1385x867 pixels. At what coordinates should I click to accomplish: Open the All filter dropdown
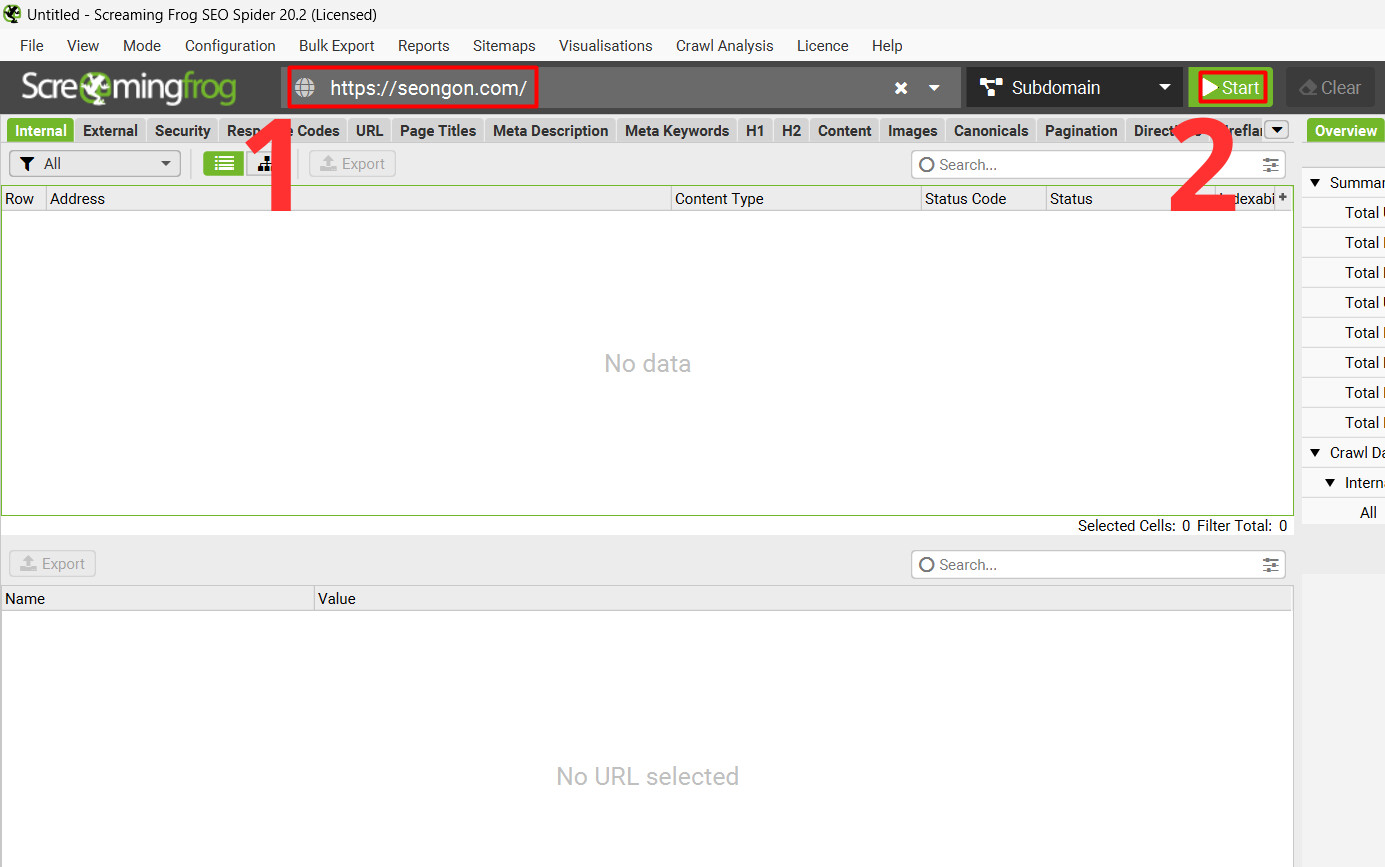95,164
